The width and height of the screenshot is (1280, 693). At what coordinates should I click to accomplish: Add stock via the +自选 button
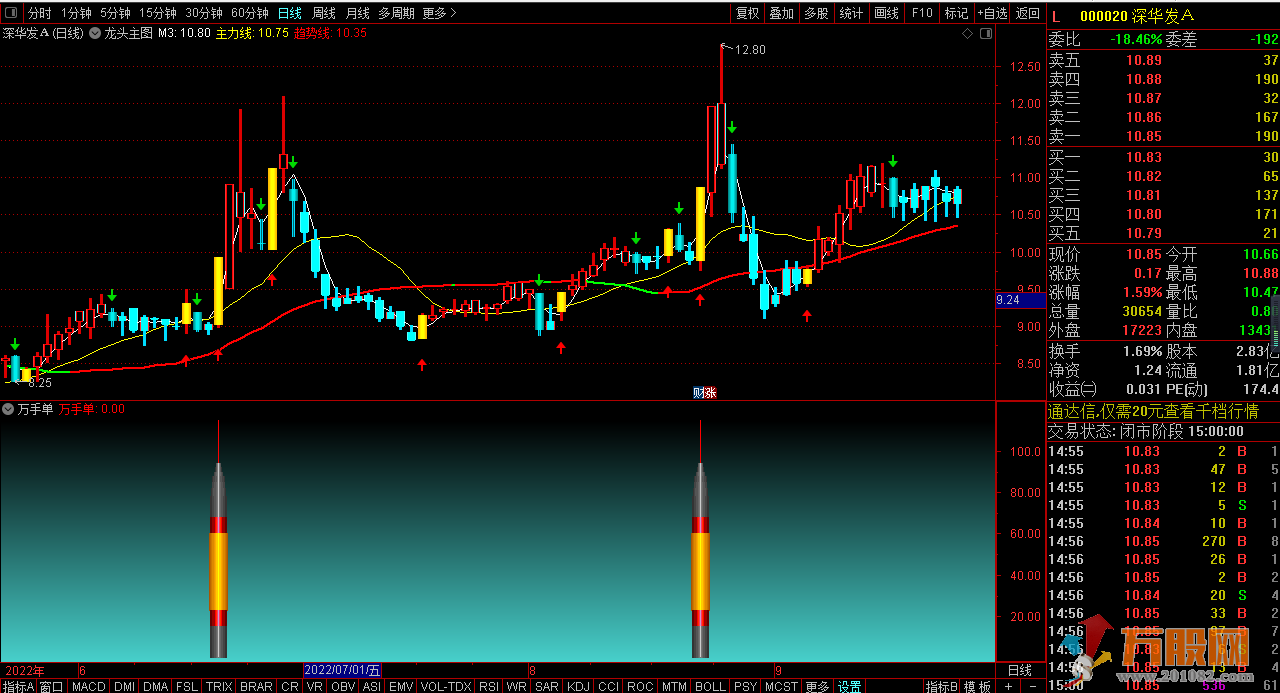point(992,13)
